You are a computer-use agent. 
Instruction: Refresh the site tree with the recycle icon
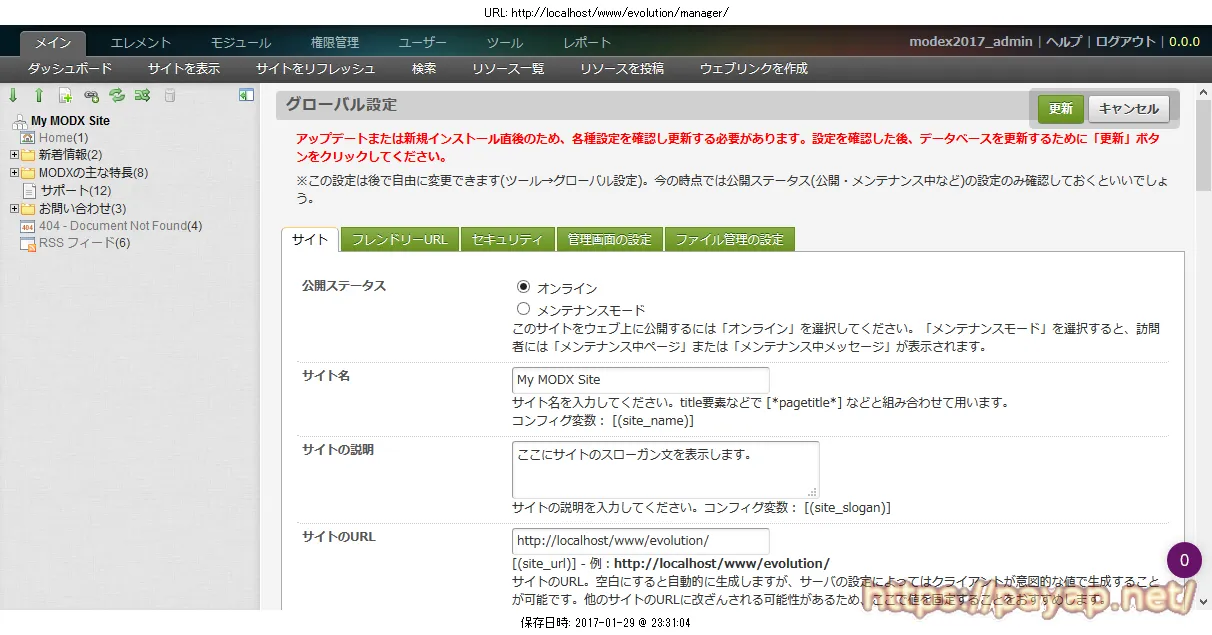(115, 94)
